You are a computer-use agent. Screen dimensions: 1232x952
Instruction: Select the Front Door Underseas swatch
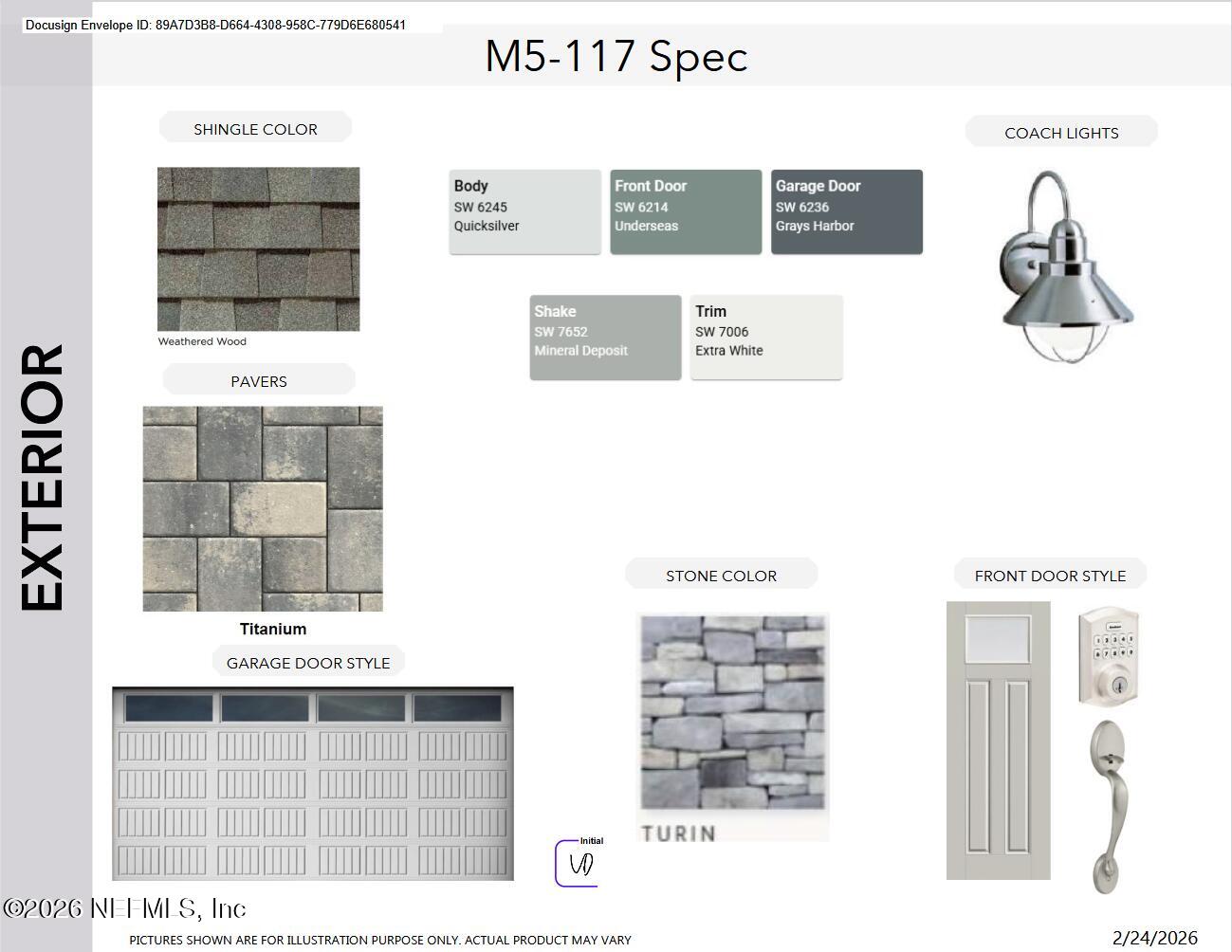pos(686,211)
